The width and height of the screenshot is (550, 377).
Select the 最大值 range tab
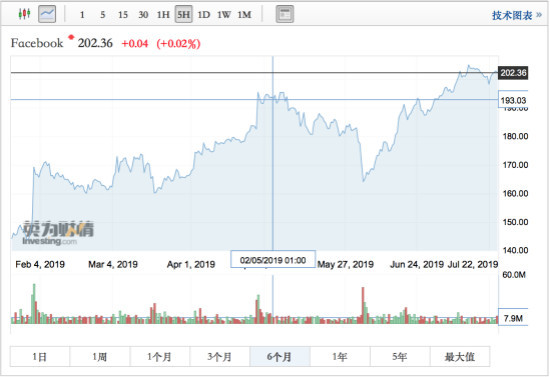pyautogui.click(x=460, y=357)
